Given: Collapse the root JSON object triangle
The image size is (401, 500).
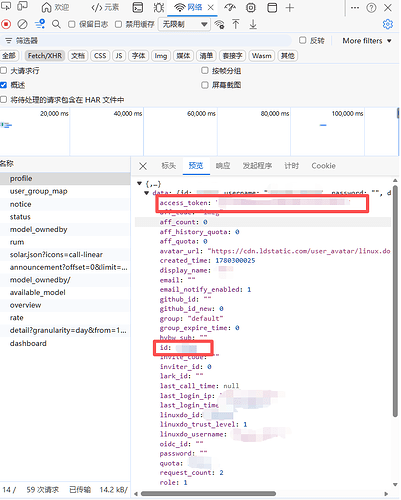Looking at the screenshot, I should coord(139,183).
